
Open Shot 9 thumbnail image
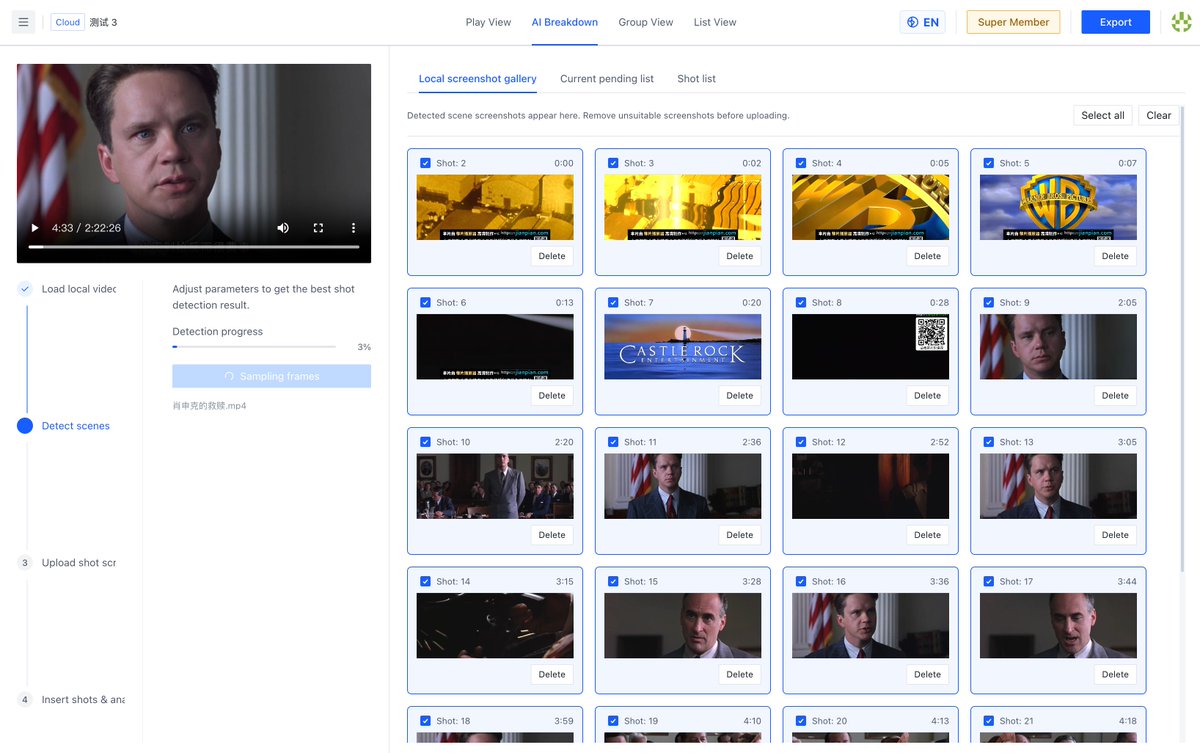pyautogui.click(x=1058, y=347)
